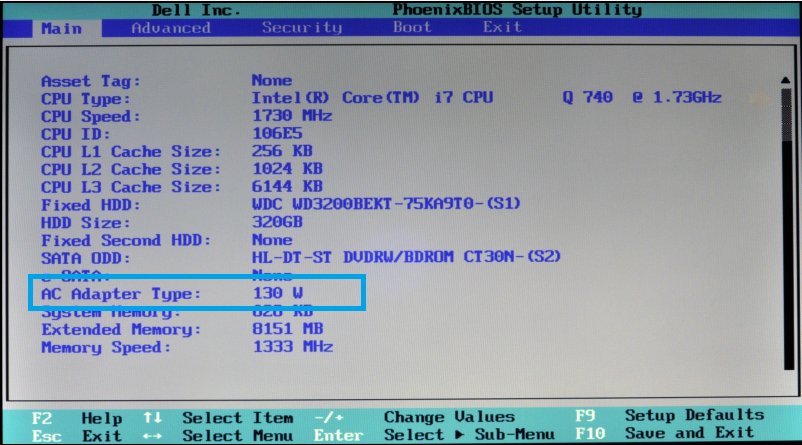Select the CPU Speed label

(x=91, y=117)
